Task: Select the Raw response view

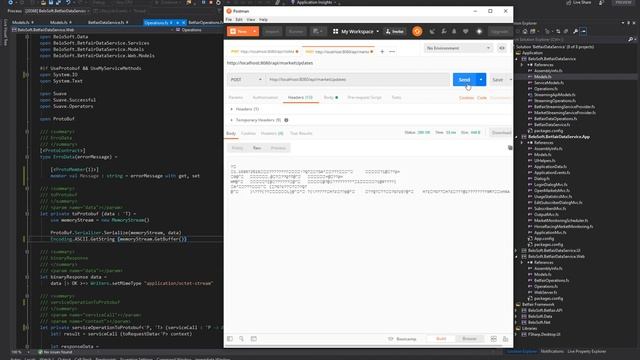Action: point(257,148)
